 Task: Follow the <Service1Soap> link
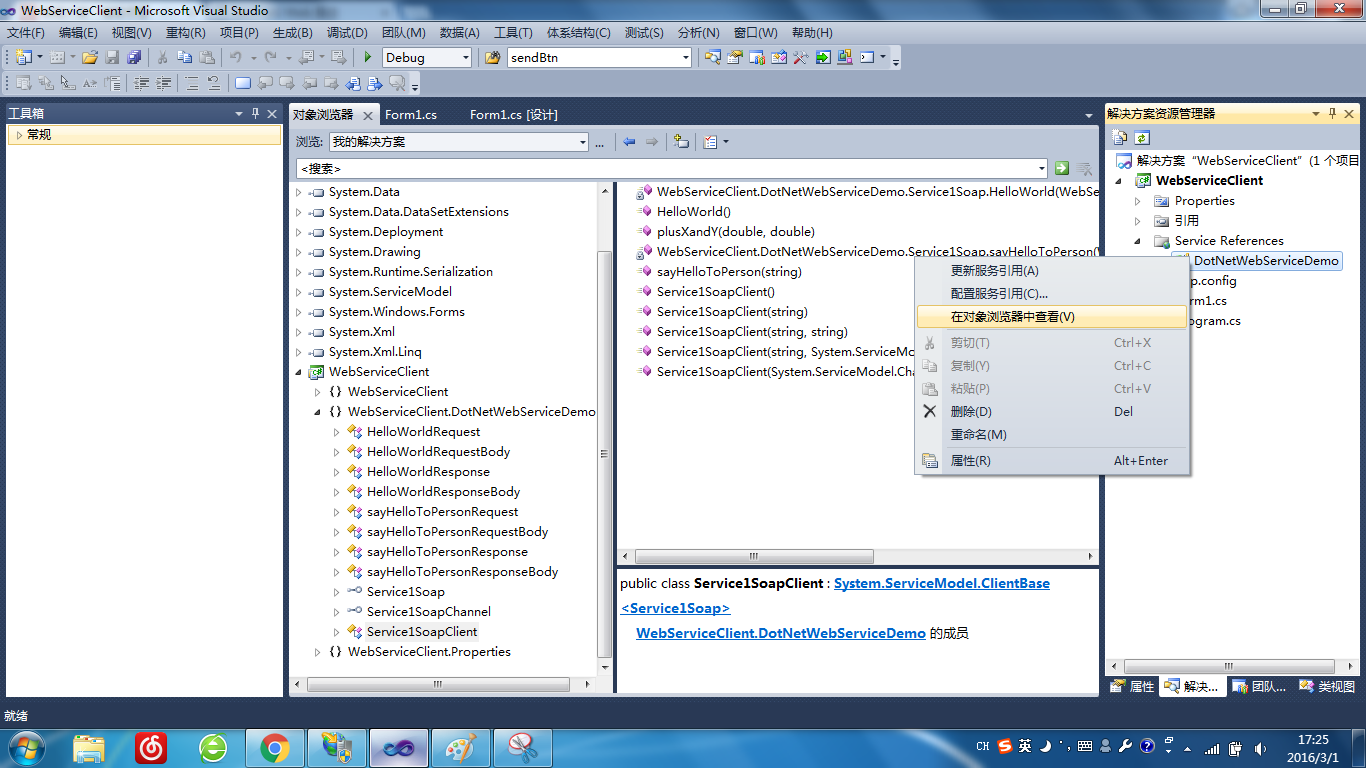[x=675, y=608]
